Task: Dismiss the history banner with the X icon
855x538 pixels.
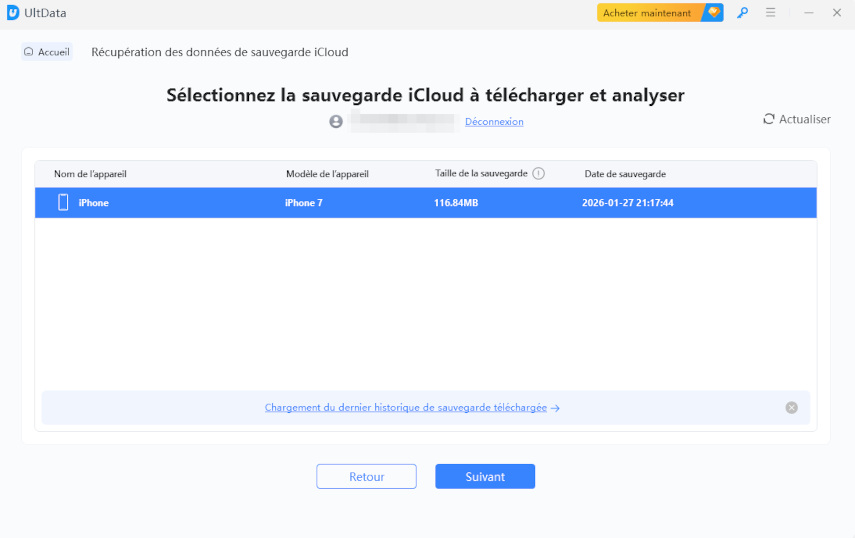Action: click(792, 408)
